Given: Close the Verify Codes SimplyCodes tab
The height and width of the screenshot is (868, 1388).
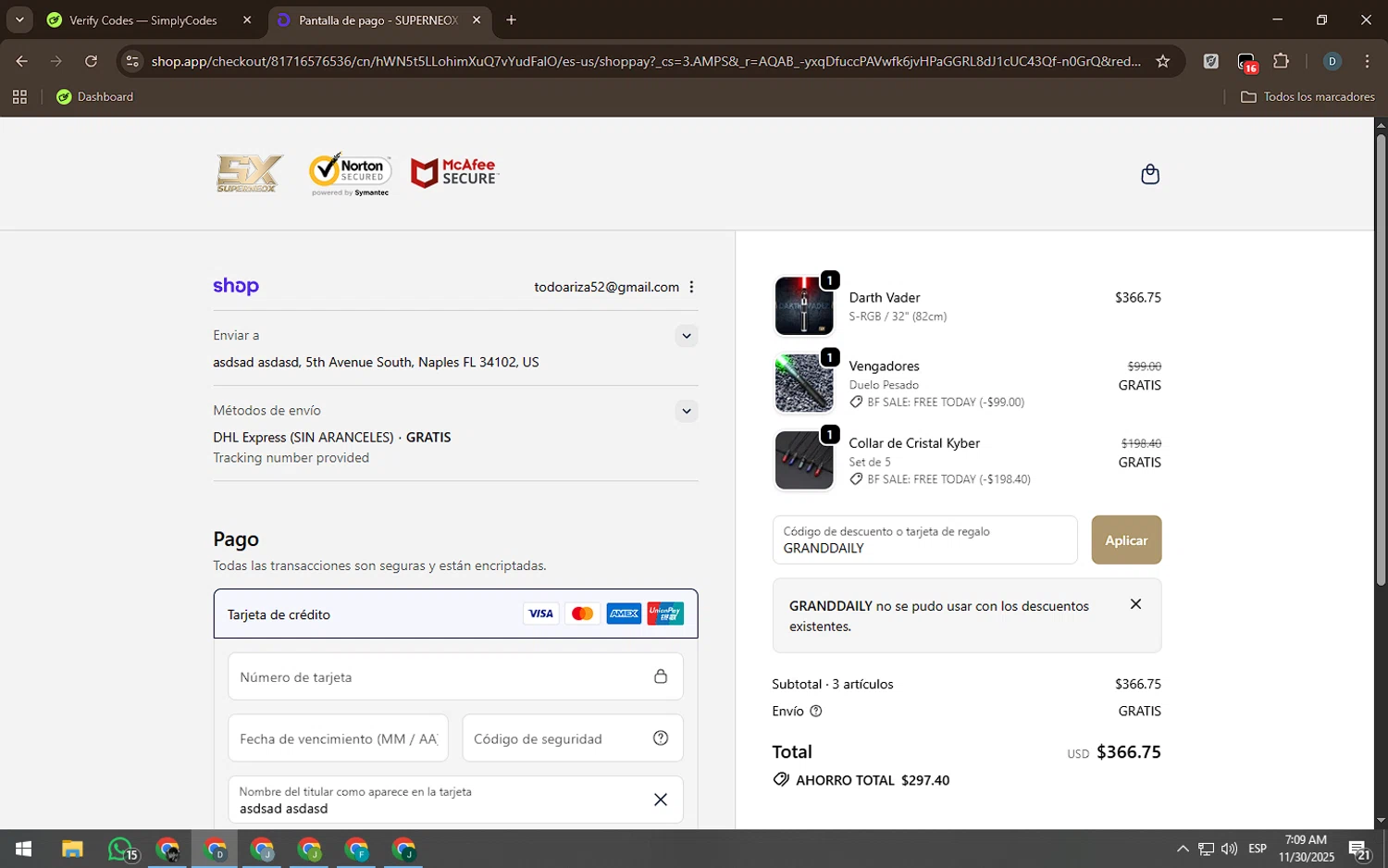Looking at the screenshot, I should [x=247, y=19].
